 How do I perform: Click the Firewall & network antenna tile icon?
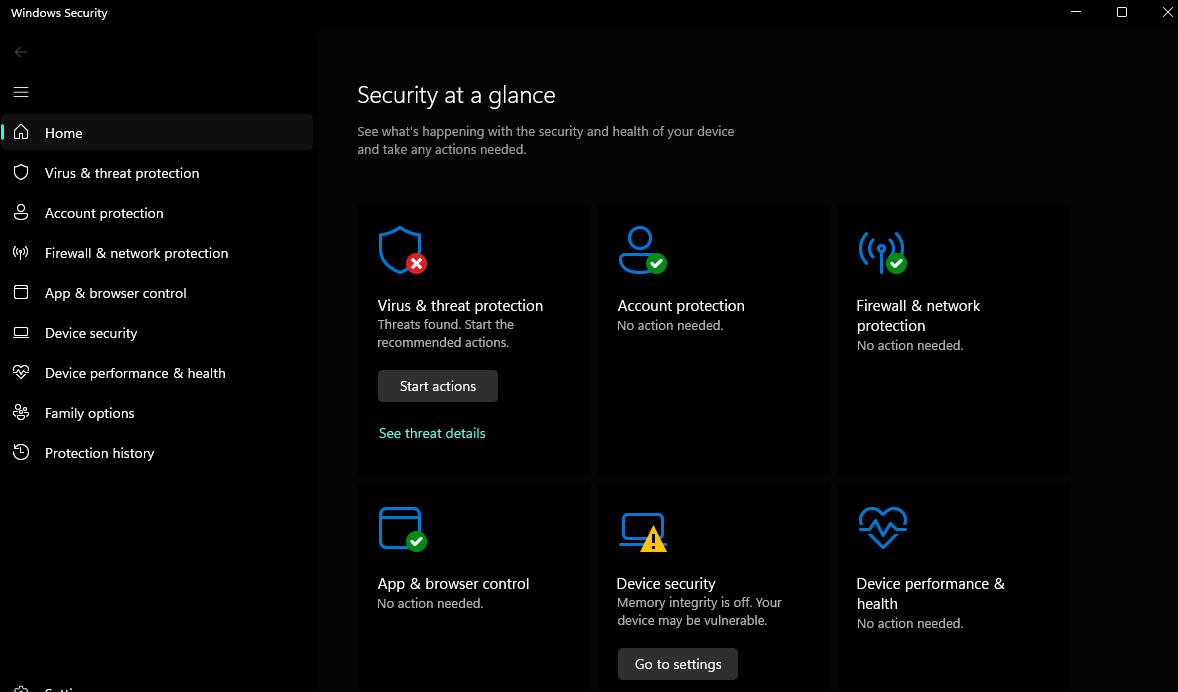point(882,252)
